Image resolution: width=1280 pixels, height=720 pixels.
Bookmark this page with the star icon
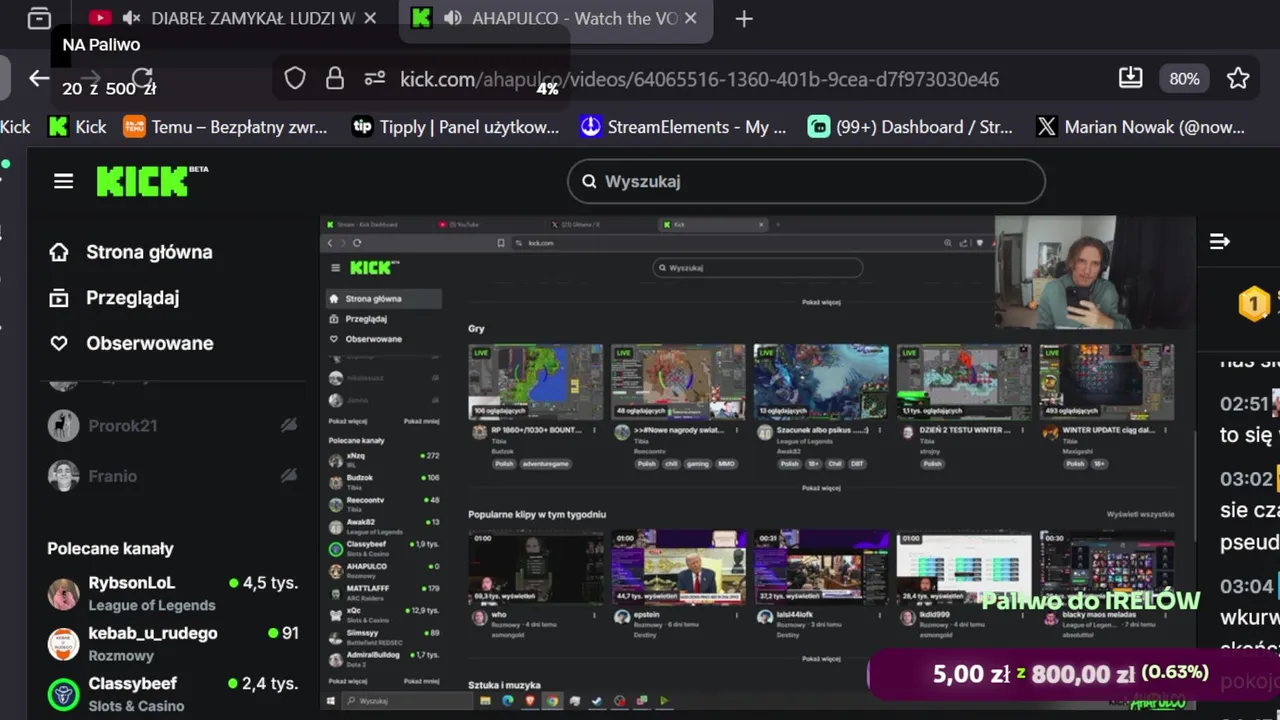click(1238, 78)
